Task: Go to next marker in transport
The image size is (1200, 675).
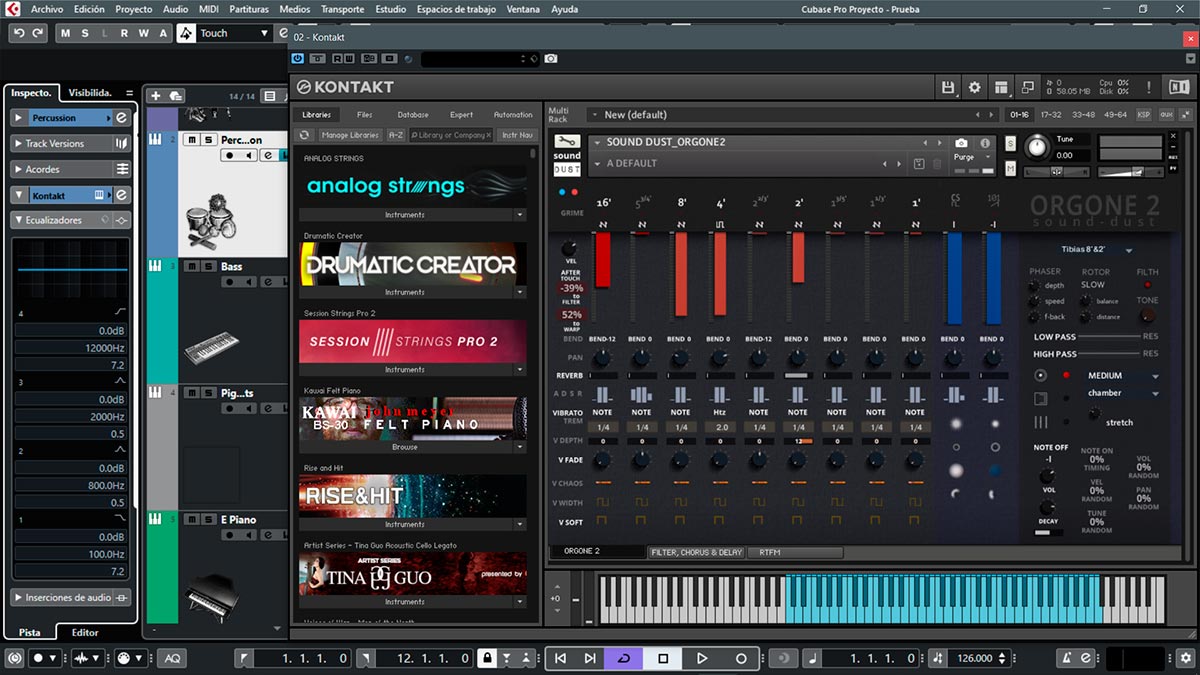Action: click(x=590, y=658)
